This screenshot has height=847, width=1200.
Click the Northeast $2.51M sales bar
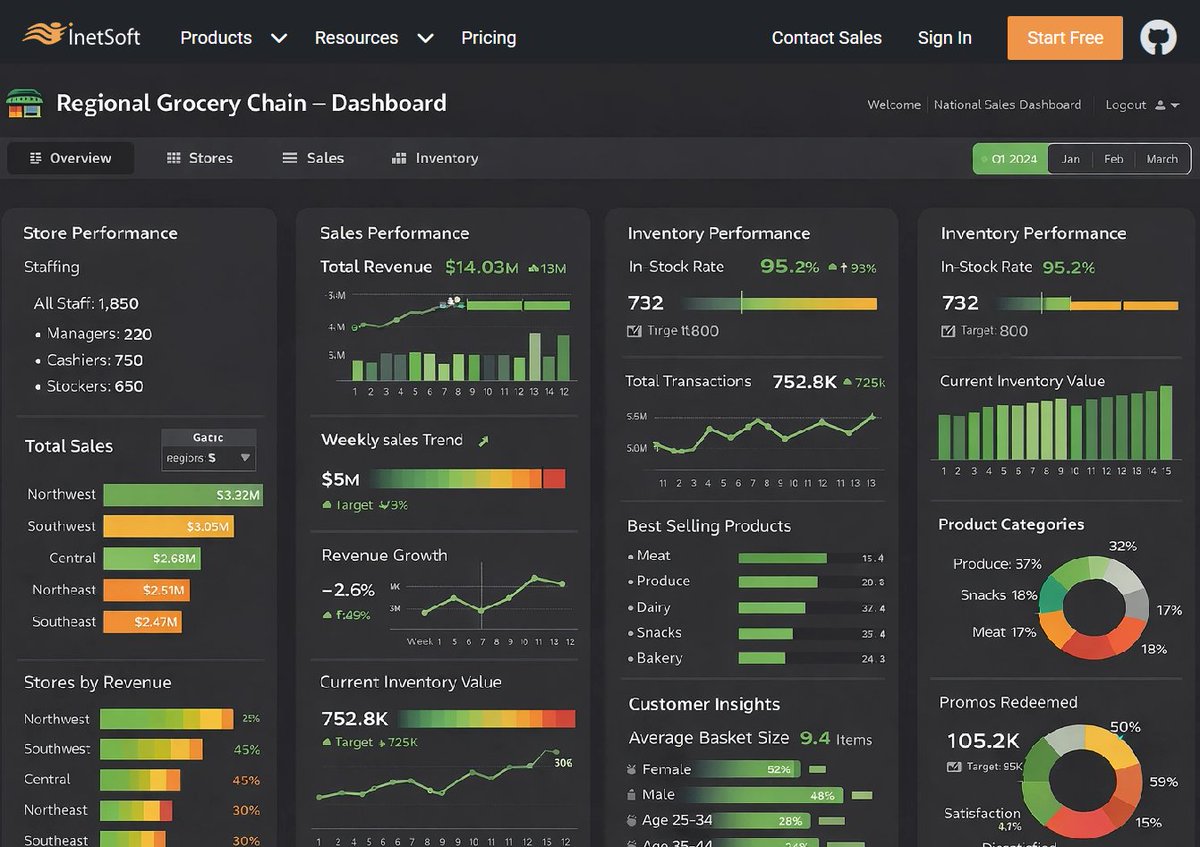(x=147, y=590)
